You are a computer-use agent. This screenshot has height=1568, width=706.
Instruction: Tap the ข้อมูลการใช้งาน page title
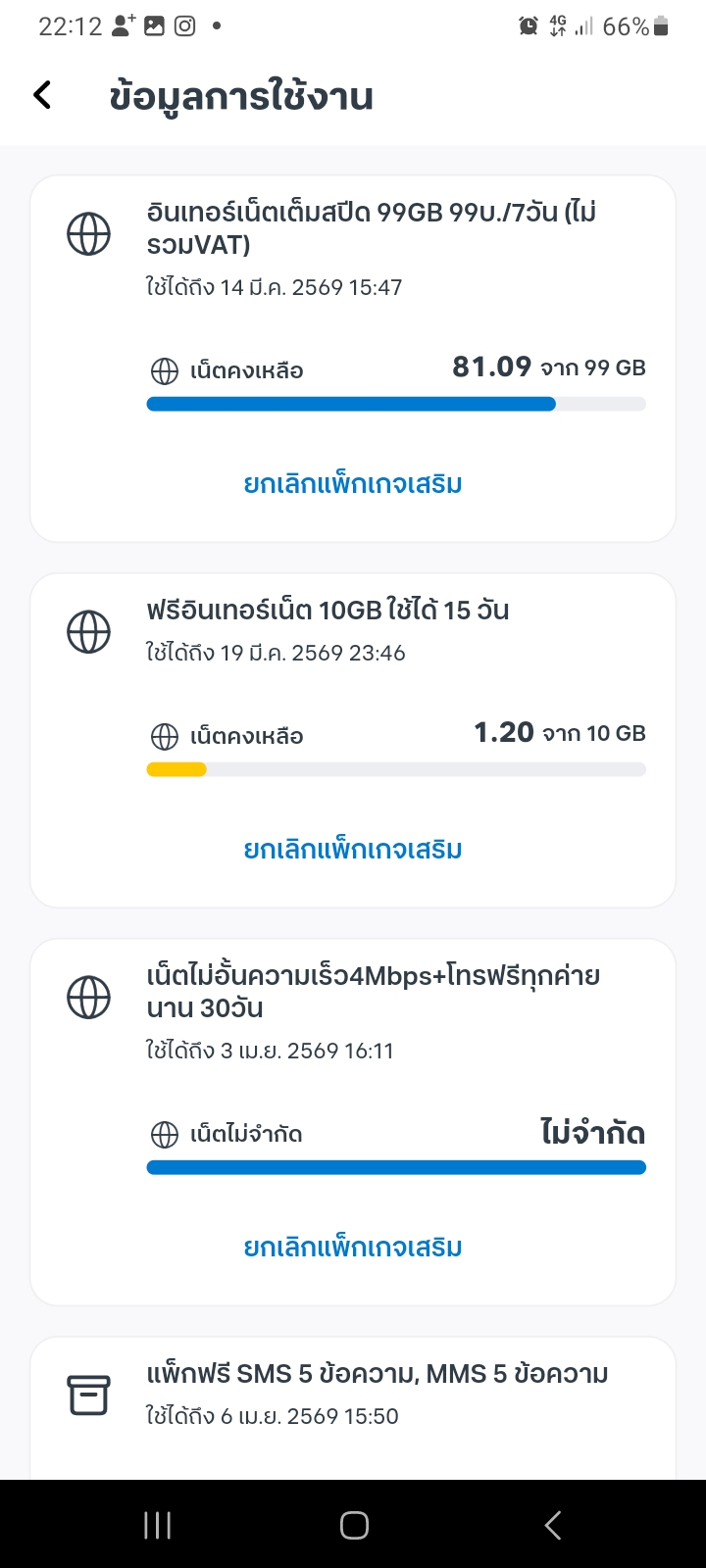click(241, 97)
